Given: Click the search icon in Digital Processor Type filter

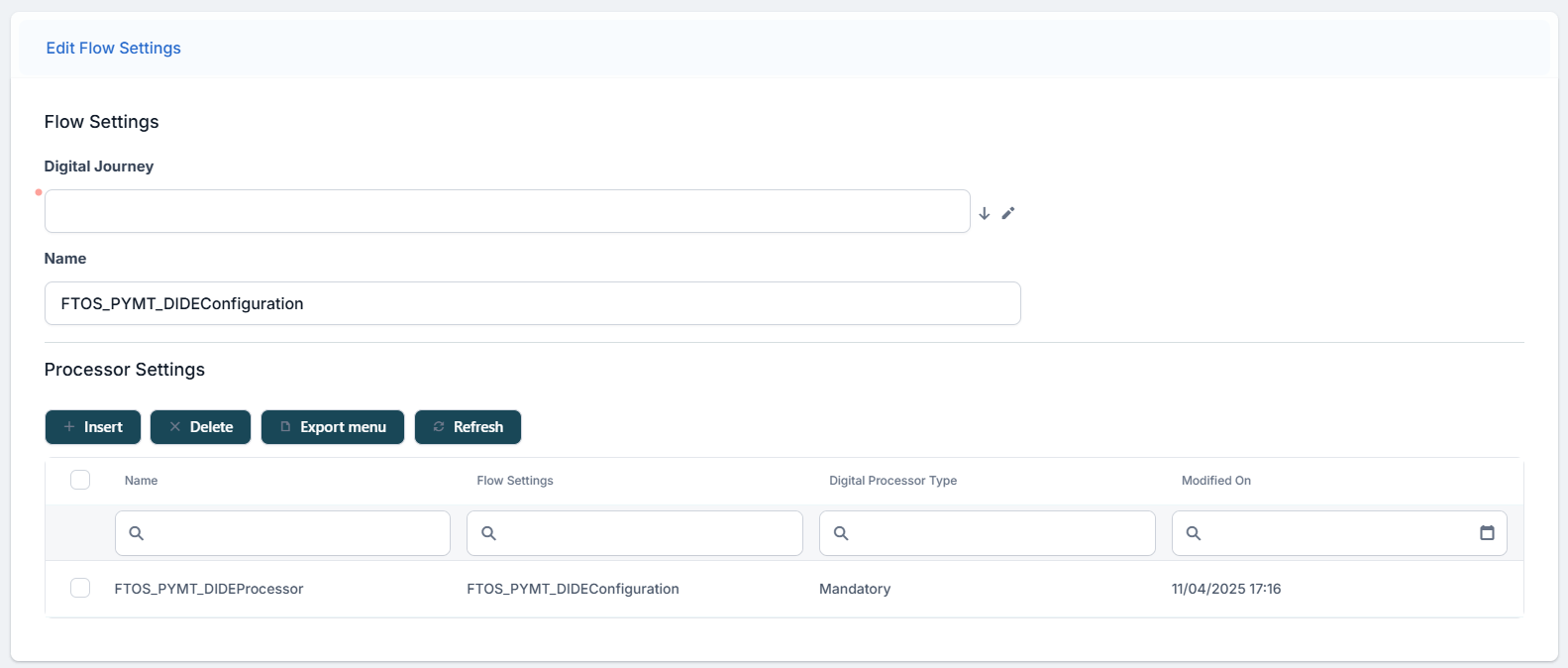Looking at the screenshot, I should (x=841, y=533).
